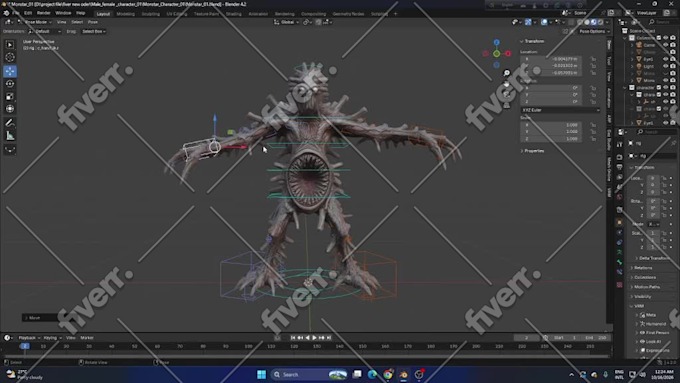The height and width of the screenshot is (383, 680).
Task: Open Google Chrome from the taskbar
Action: pos(388,374)
